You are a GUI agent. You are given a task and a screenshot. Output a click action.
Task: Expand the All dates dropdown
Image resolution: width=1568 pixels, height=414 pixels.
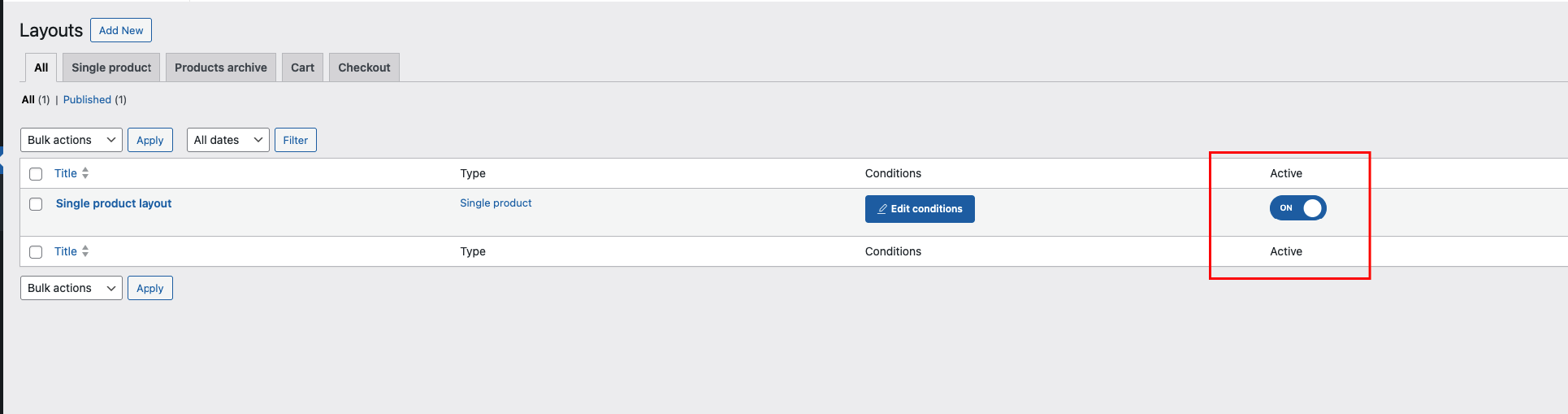click(228, 140)
